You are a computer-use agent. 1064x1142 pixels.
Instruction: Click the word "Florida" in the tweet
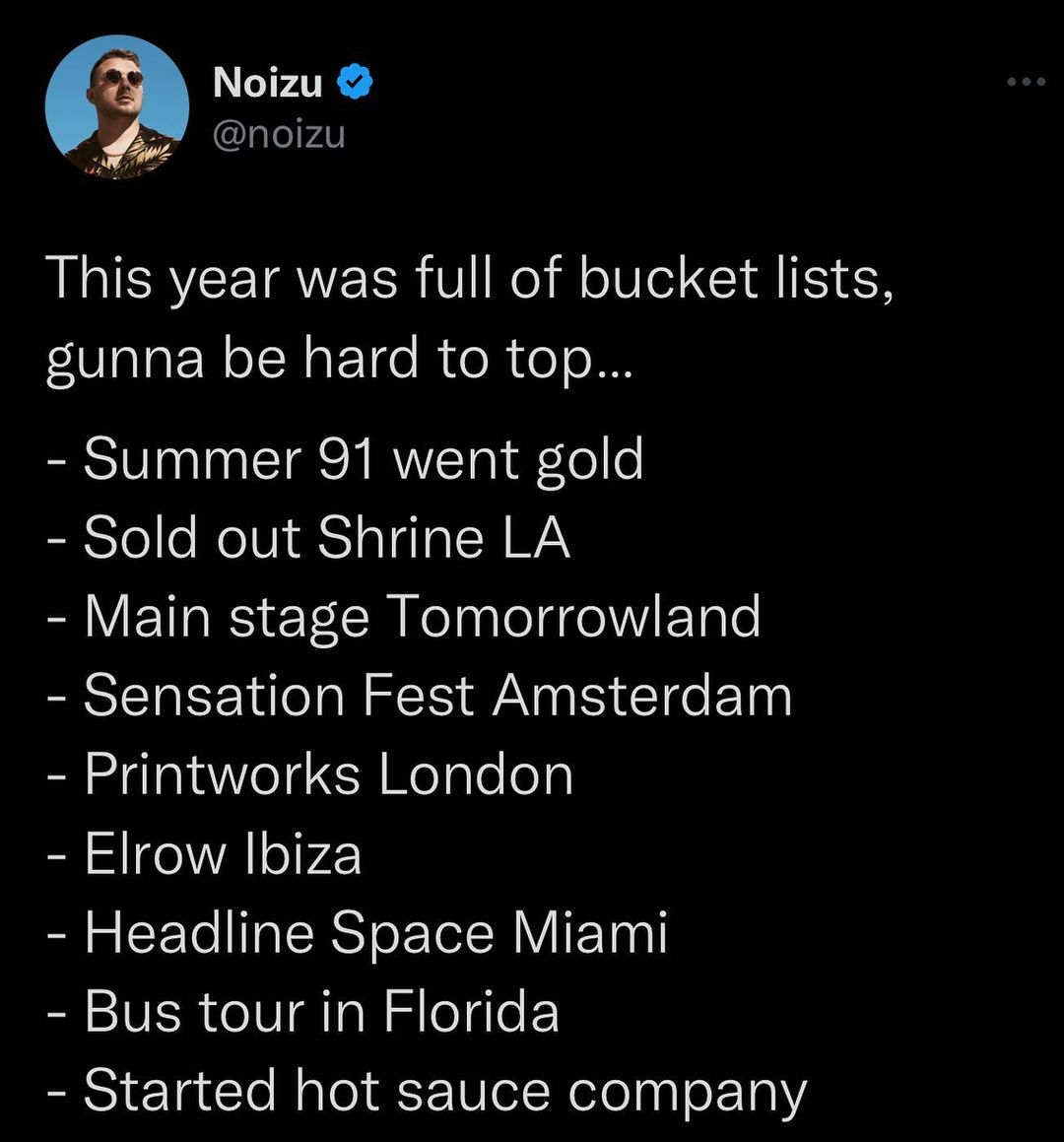click(470, 1011)
